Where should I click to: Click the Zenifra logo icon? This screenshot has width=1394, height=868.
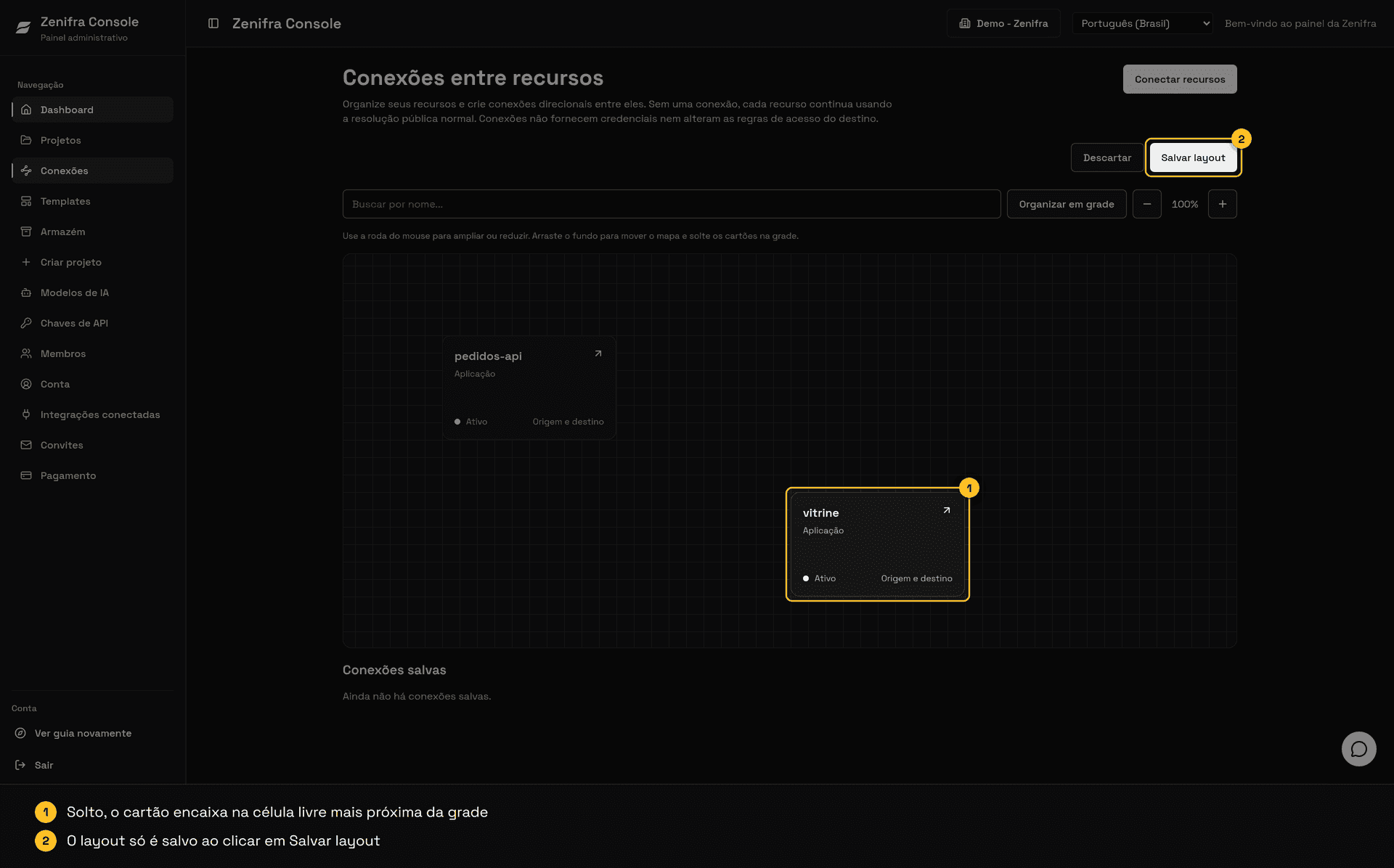click(x=23, y=28)
